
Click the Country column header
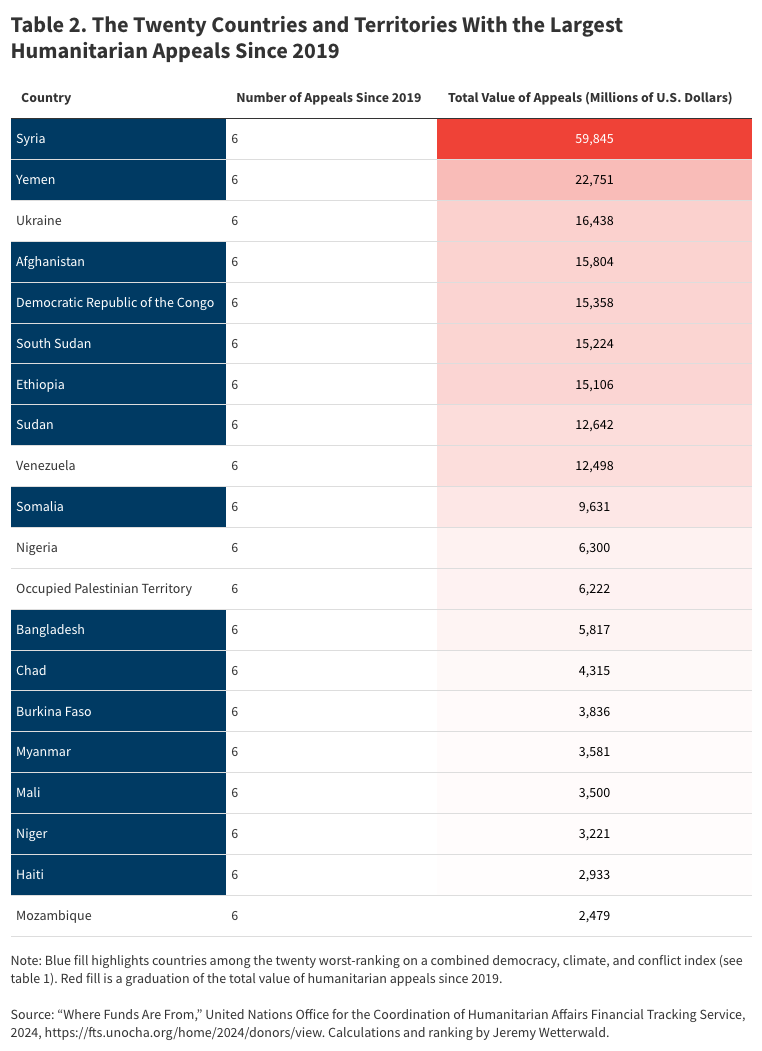[x=46, y=98]
